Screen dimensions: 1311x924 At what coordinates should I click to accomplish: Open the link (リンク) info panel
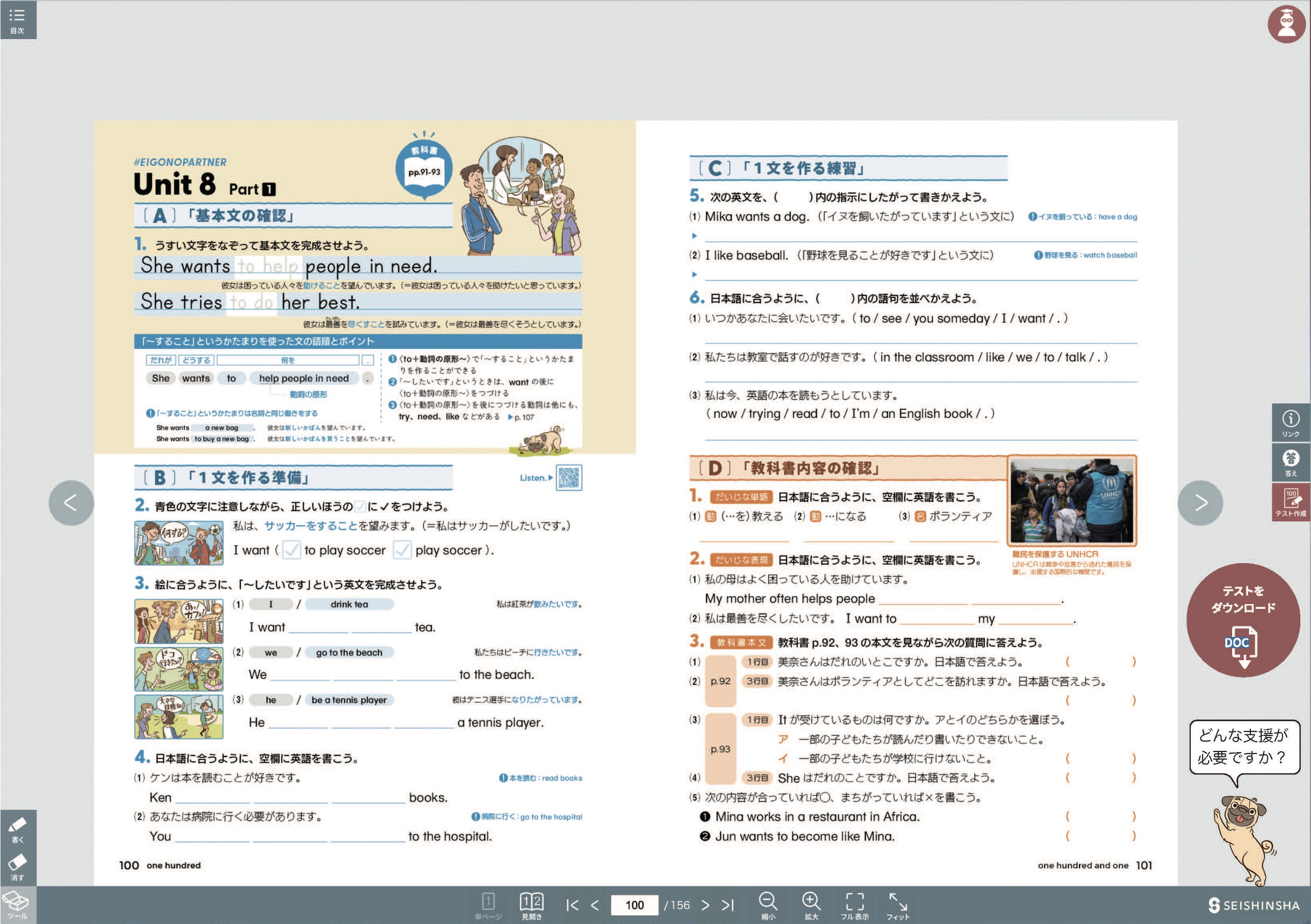1290,423
